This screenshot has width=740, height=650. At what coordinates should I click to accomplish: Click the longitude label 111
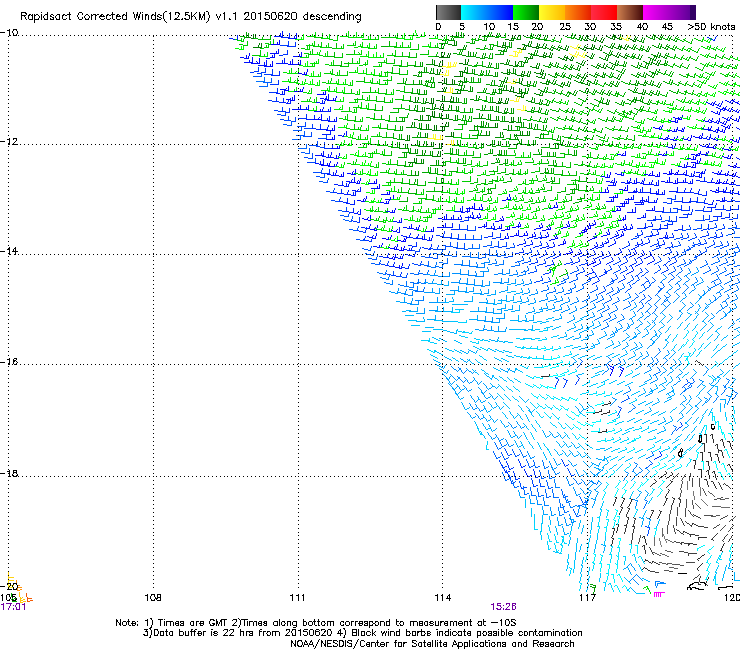pos(298,598)
